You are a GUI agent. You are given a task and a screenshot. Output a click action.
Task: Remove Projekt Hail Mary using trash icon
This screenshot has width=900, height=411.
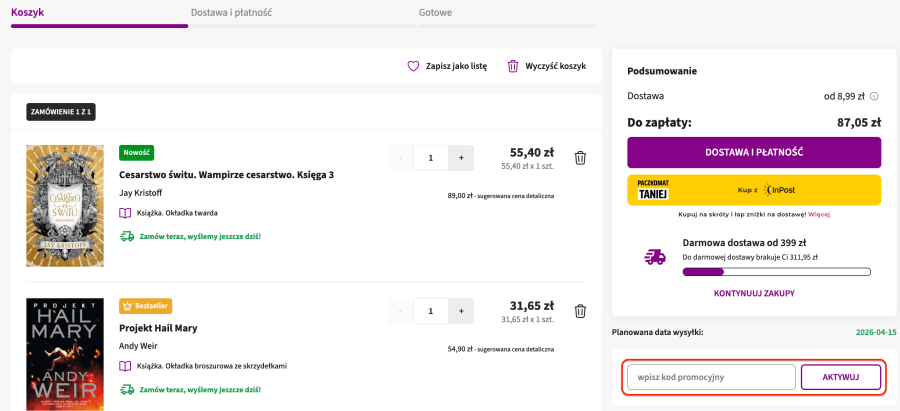(x=580, y=311)
